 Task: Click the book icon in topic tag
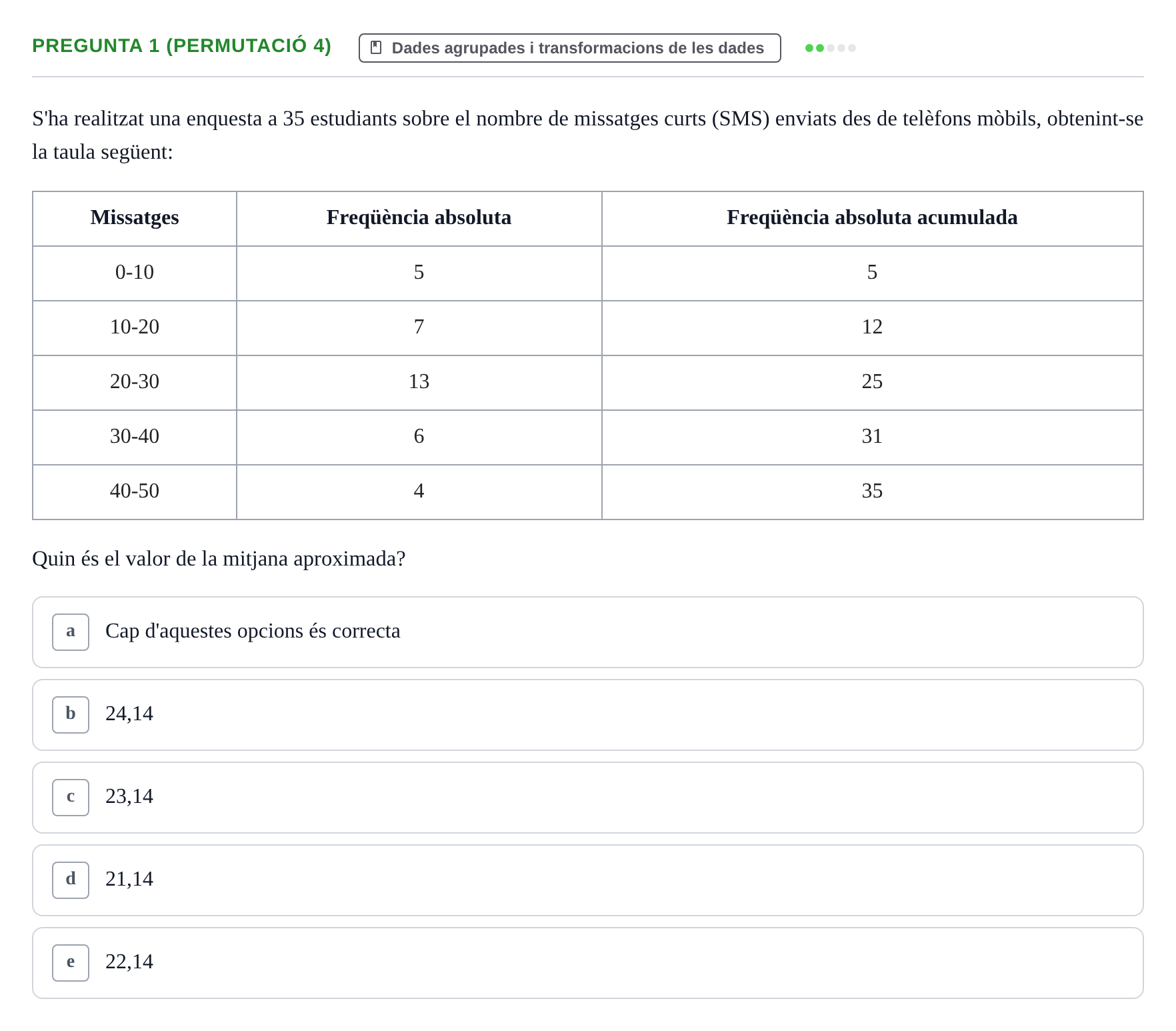click(376, 48)
